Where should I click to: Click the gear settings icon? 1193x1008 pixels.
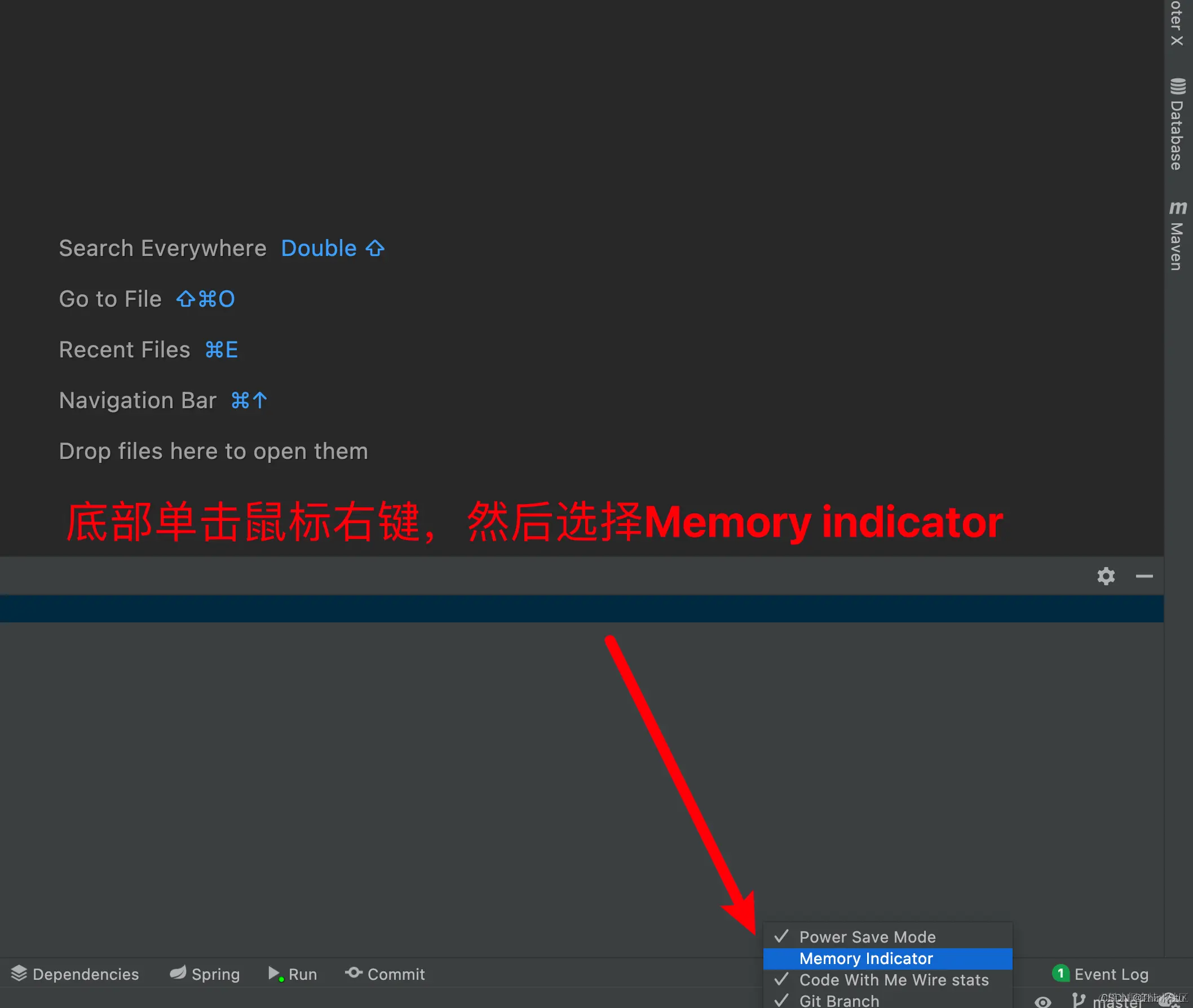coord(1106,576)
